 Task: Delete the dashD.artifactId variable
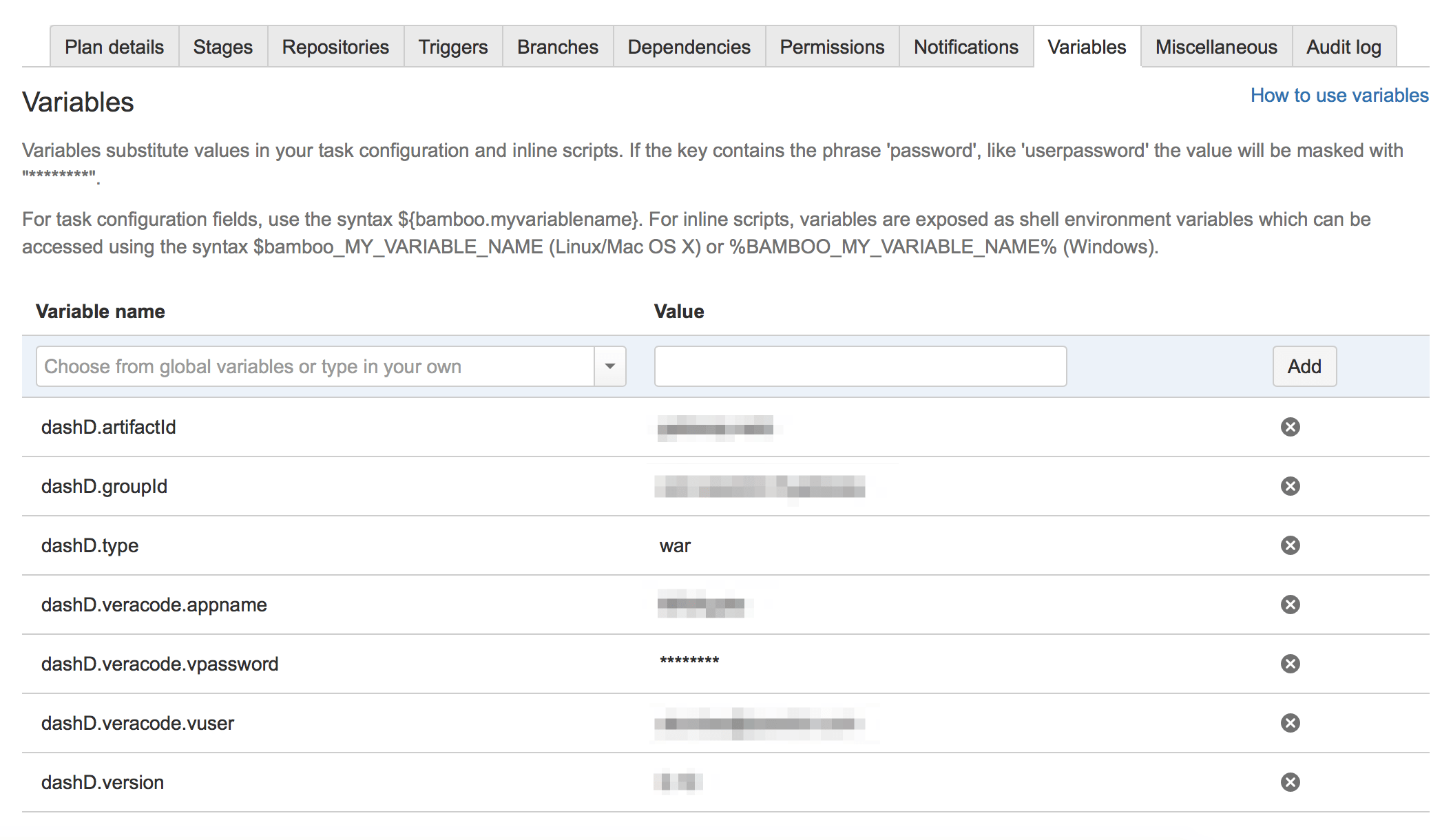[1290, 427]
